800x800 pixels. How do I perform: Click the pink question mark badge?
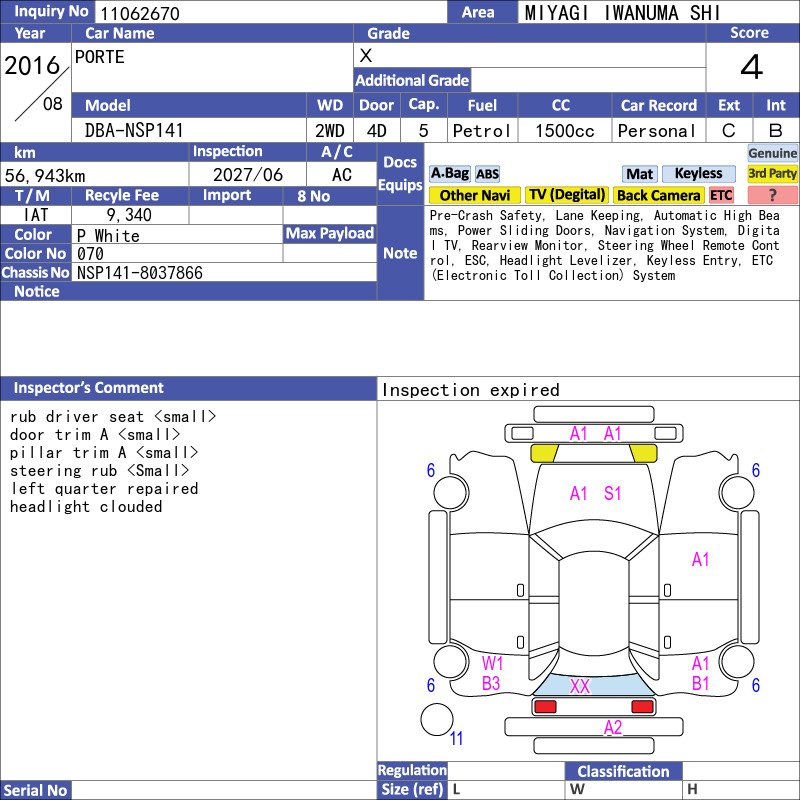coord(772,195)
